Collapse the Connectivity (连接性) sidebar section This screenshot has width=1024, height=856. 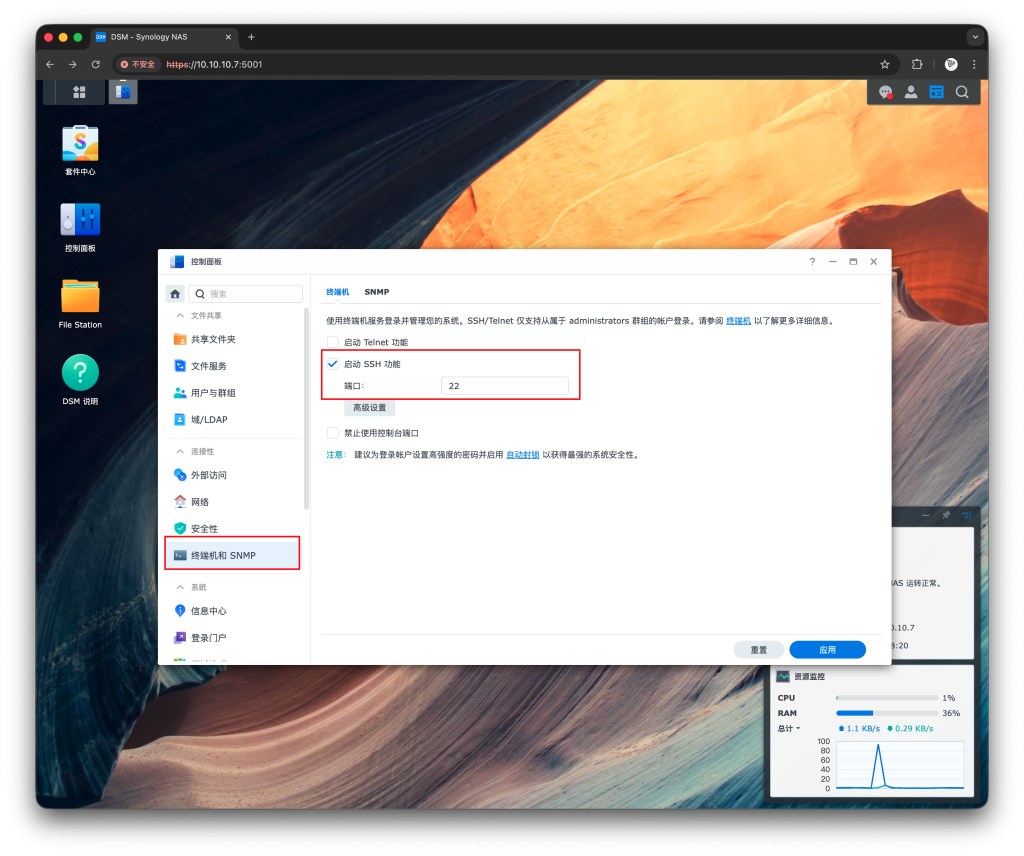pos(180,451)
